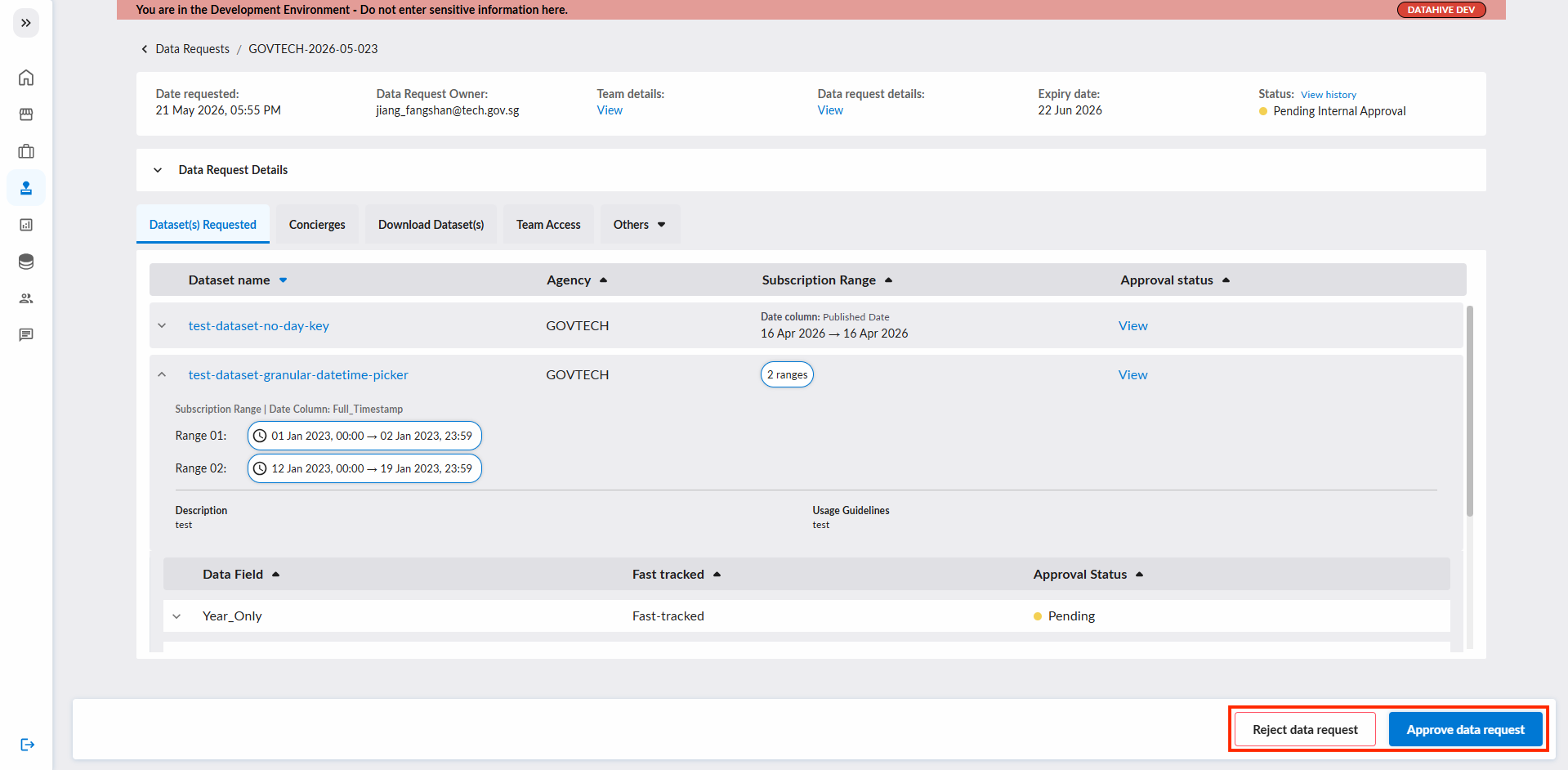The height and width of the screenshot is (770, 1568).
Task: Click clock icon in Range 02 pill
Action: click(260, 468)
